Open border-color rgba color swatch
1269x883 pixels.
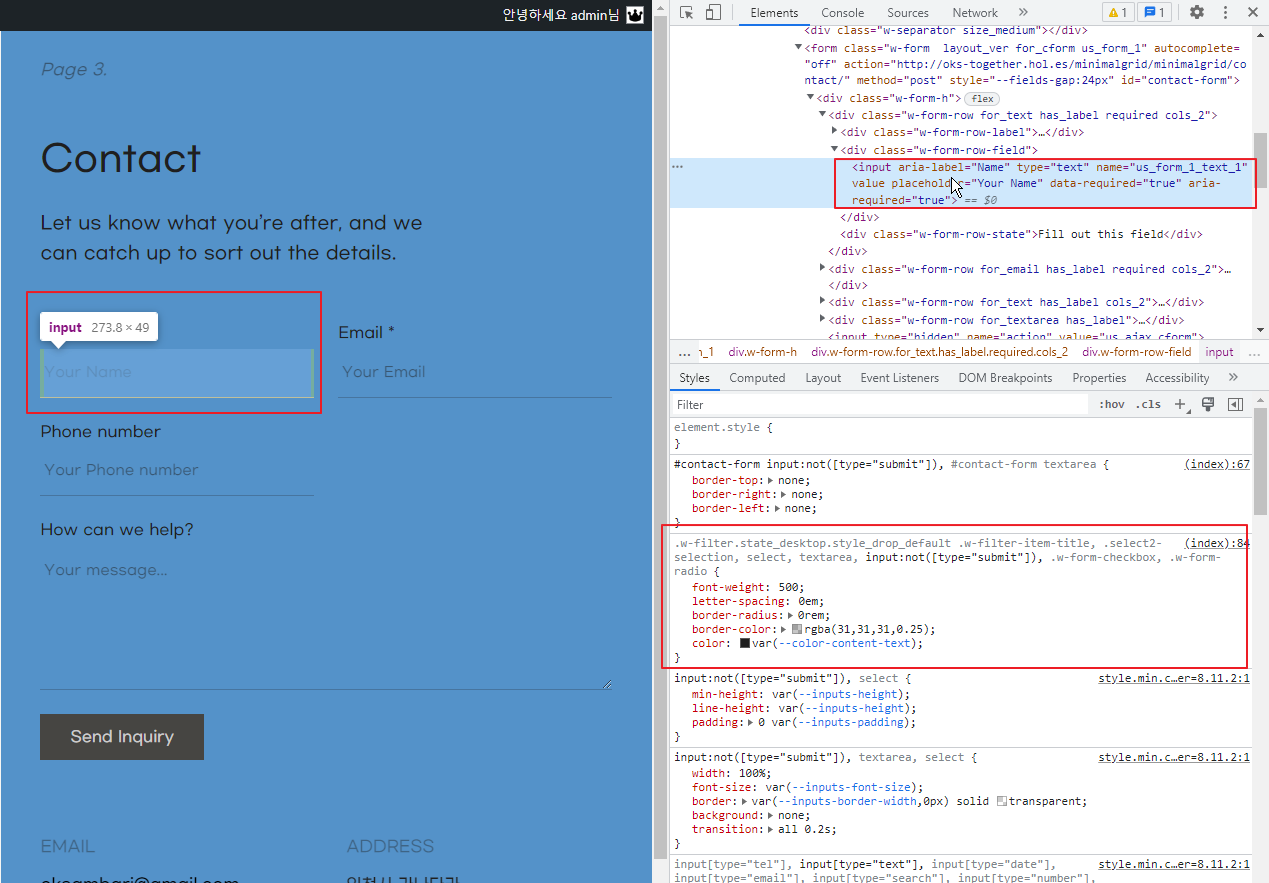pos(797,630)
